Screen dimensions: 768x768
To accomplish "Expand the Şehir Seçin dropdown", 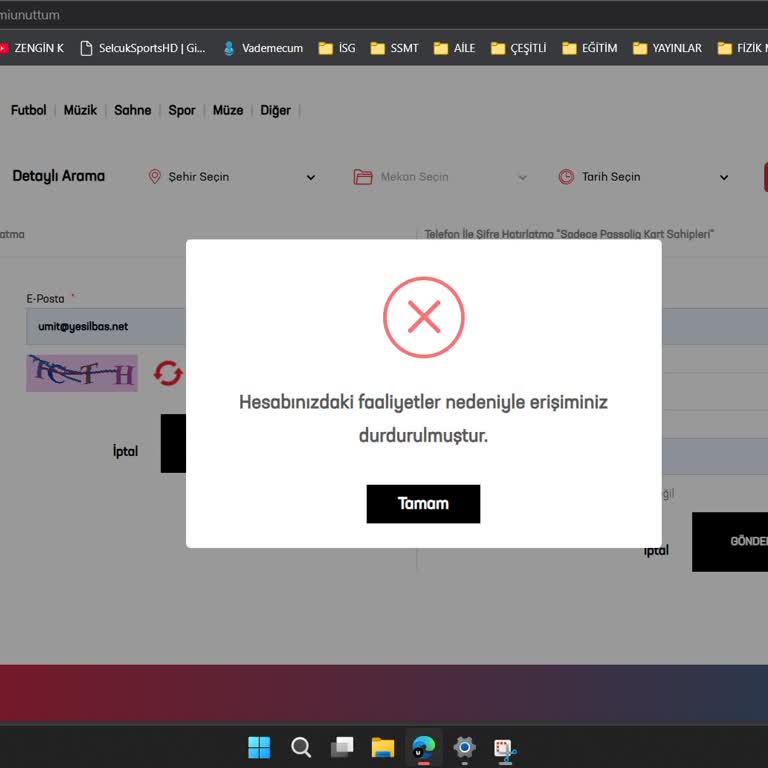I will (232, 177).
